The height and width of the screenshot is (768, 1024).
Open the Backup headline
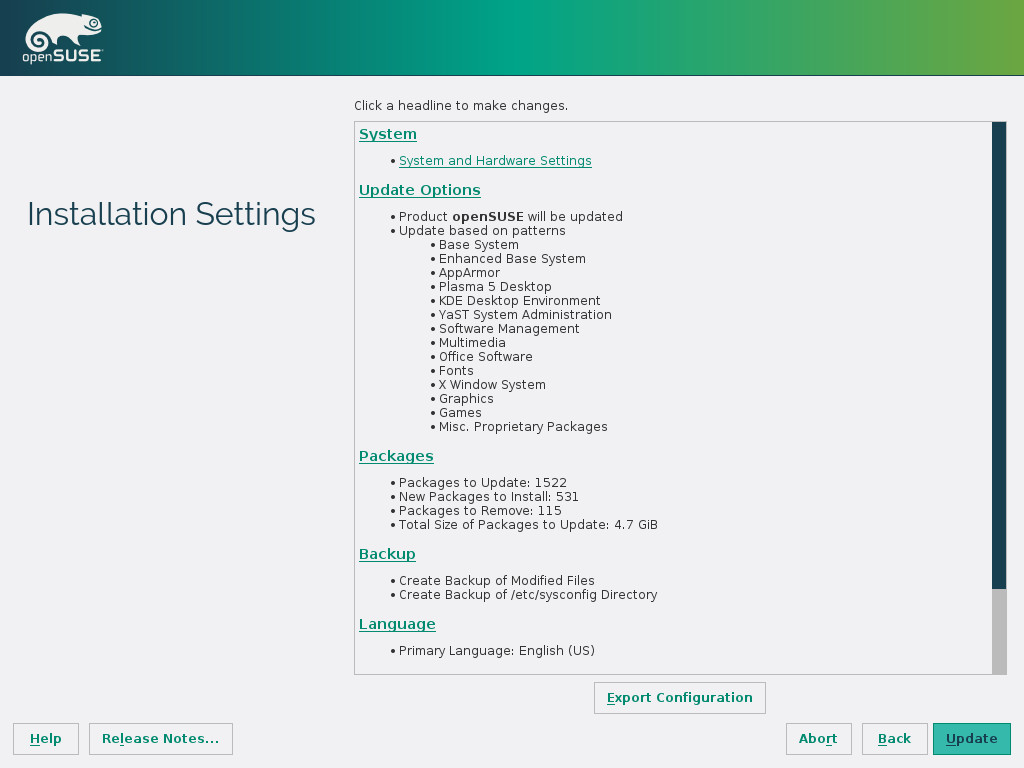pos(387,554)
